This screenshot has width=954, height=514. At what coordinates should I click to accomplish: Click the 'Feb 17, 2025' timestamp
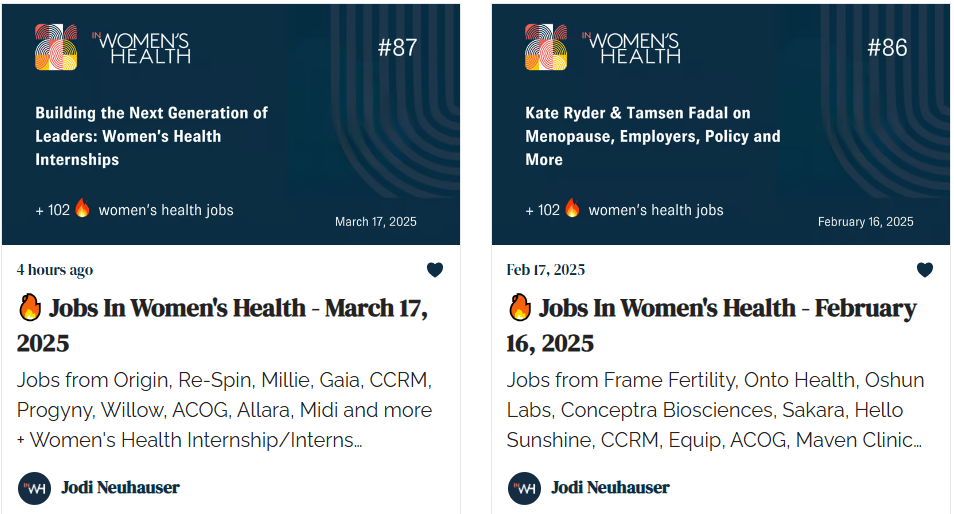[545, 269]
